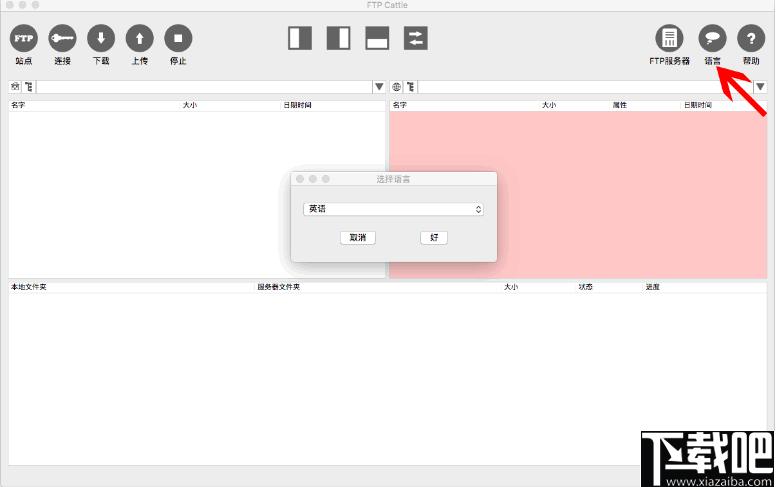Confirm with the 好 button
This screenshot has width=776, height=487.
[434, 238]
